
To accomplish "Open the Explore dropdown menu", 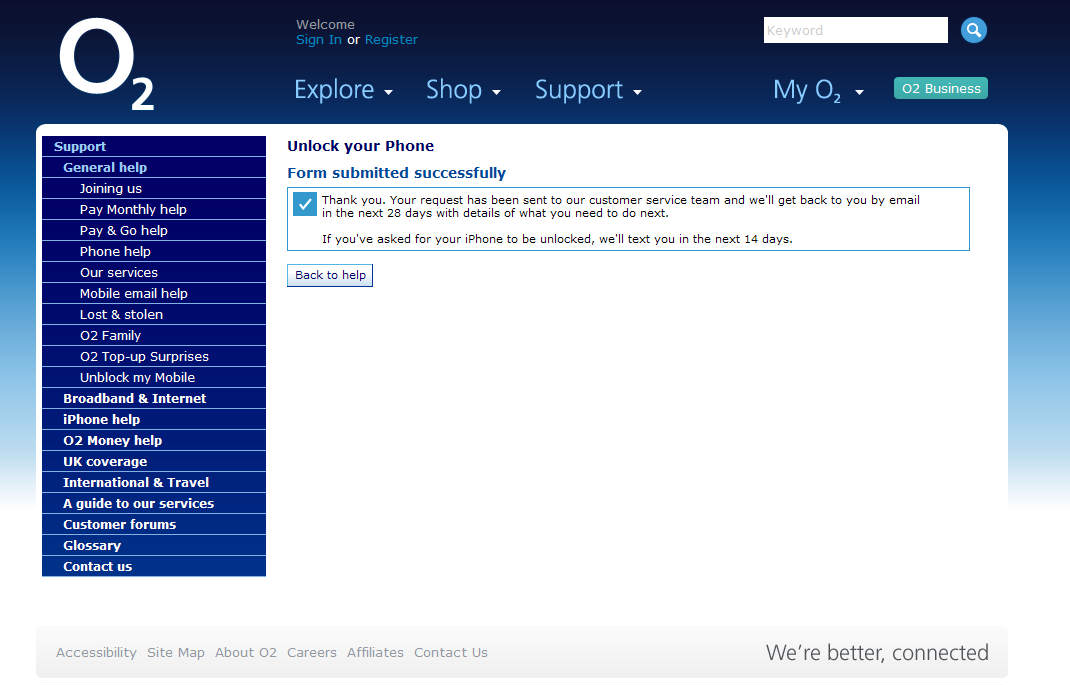I will (343, 90).
